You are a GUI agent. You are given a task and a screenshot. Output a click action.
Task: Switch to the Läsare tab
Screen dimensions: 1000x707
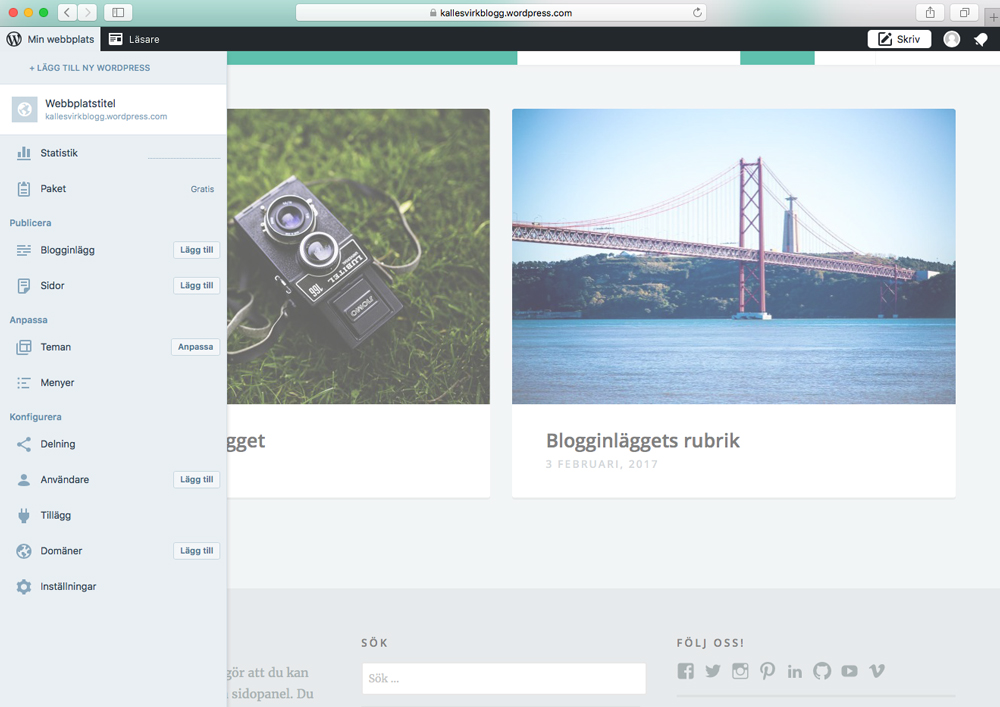click(134, 39)
